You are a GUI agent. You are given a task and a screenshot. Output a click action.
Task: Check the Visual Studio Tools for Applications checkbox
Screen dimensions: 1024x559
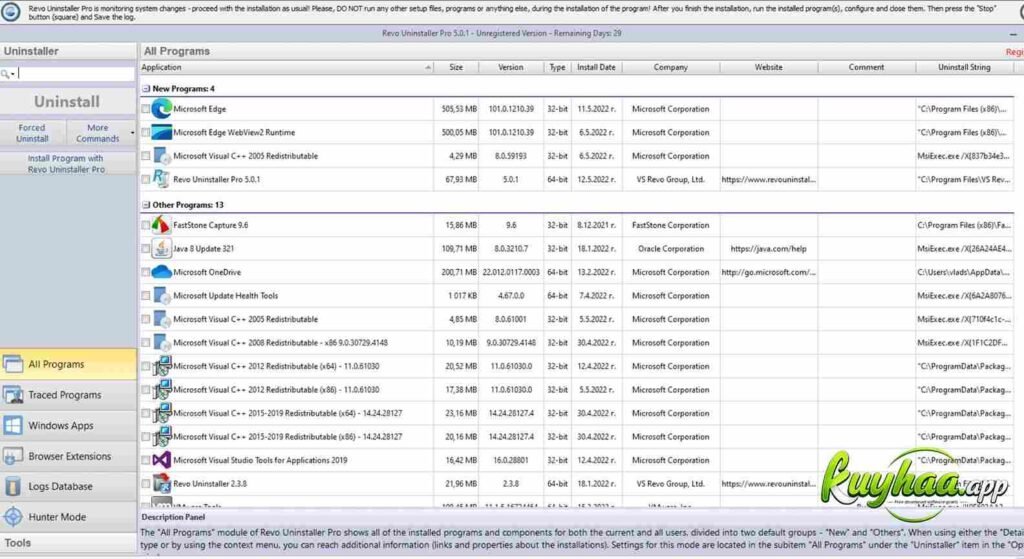(146, 460)
